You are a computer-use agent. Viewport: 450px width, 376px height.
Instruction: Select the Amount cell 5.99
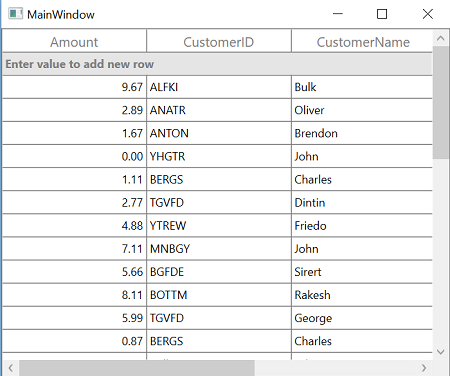click(74, 318)
